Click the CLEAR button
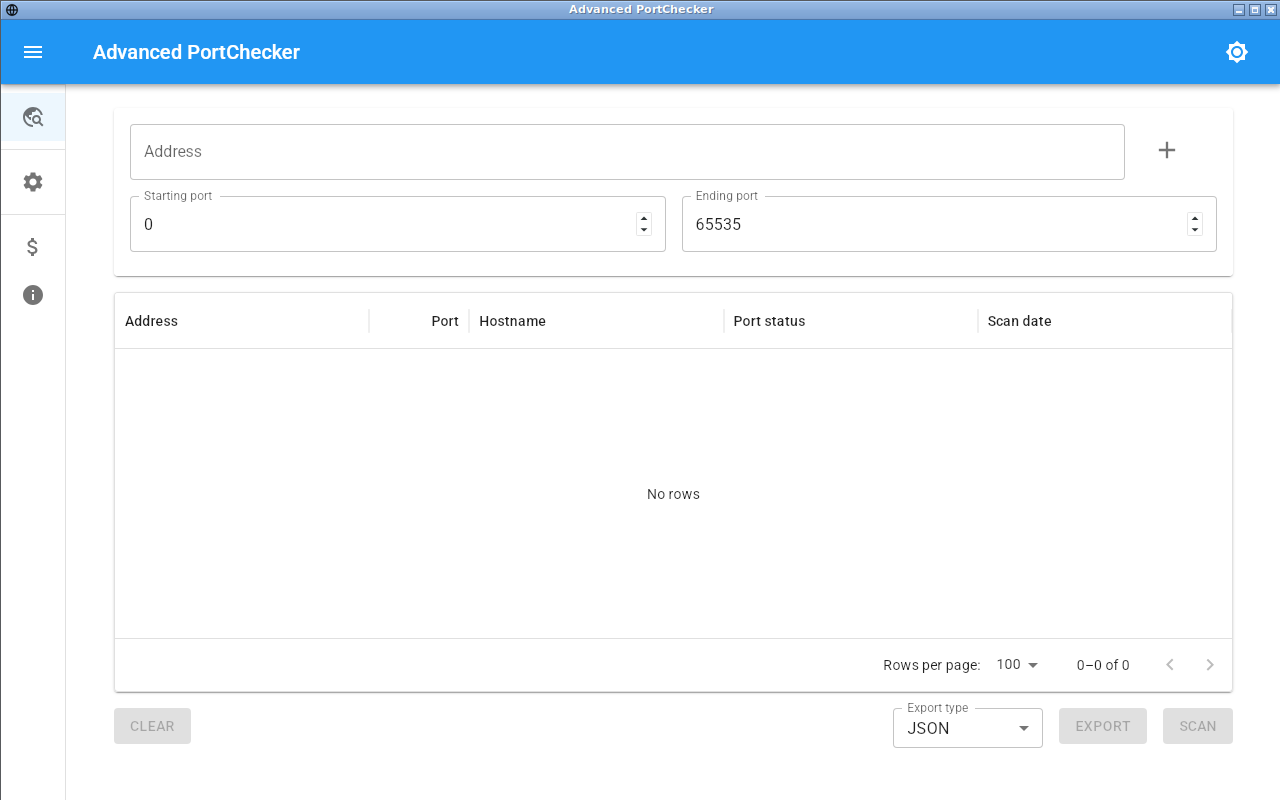 (152, 726)
